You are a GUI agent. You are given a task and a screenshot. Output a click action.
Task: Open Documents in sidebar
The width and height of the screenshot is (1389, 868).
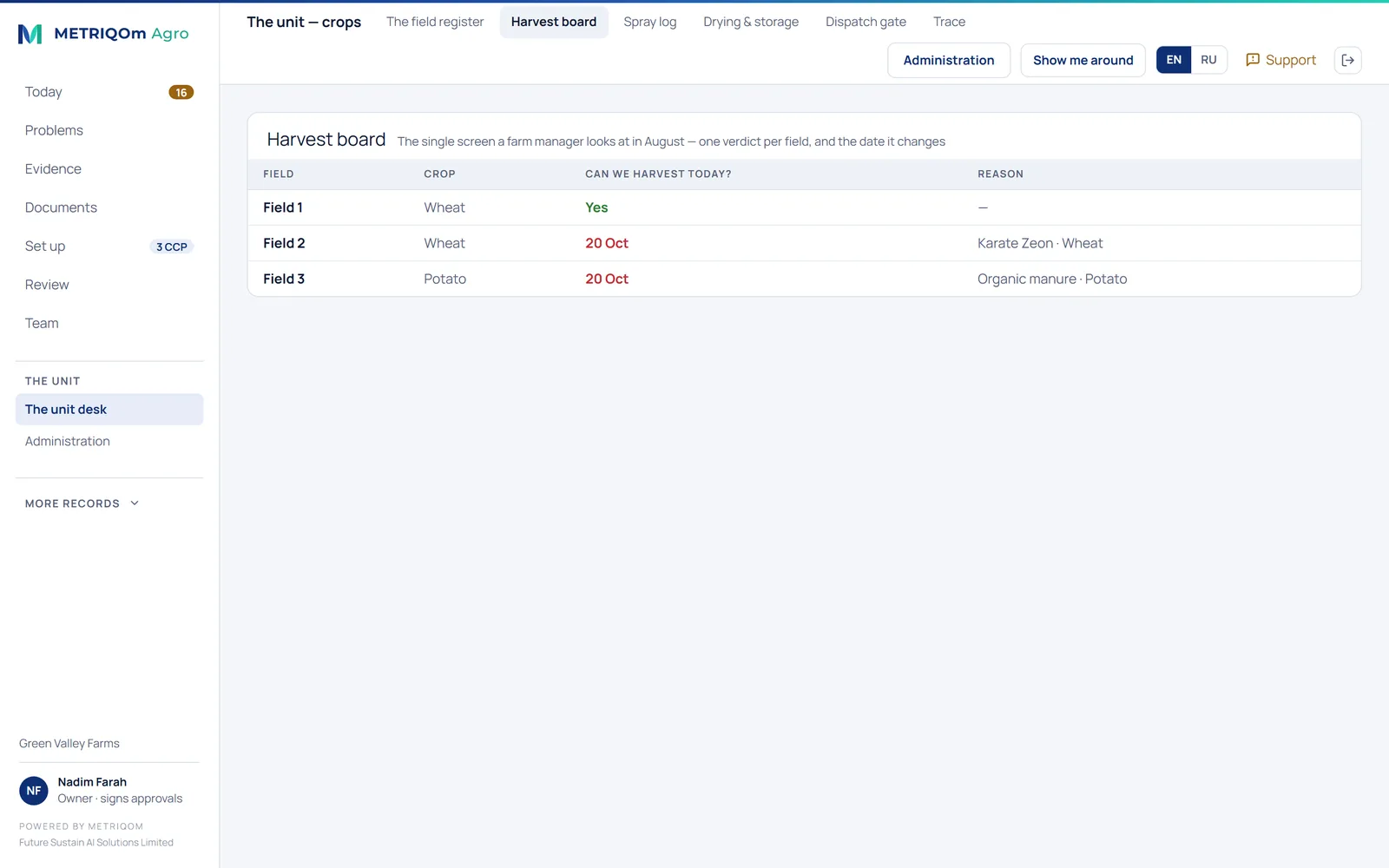(109, 207)
